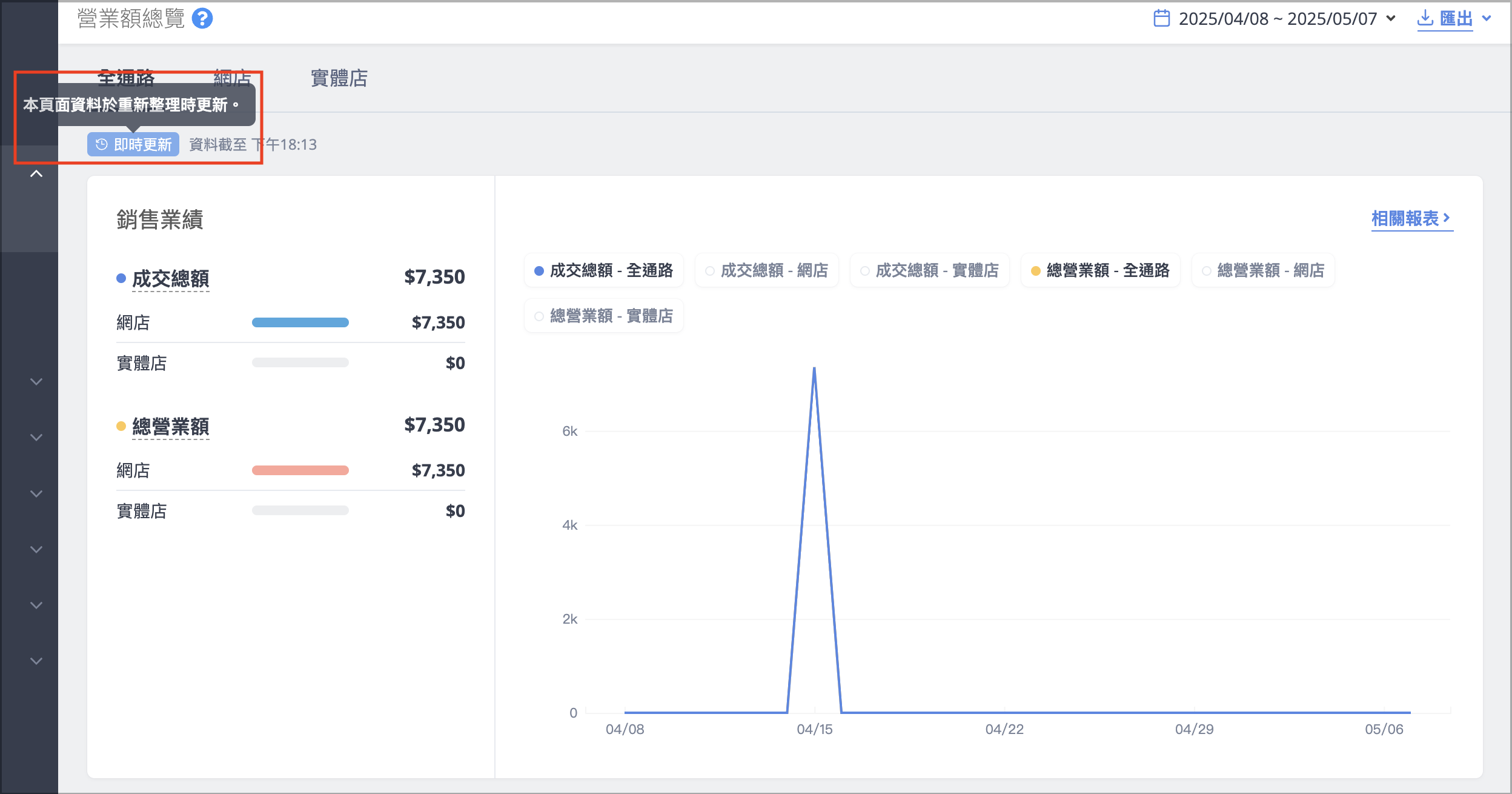
Task: Click the 6k y-axis label
Action: (569, 431)
